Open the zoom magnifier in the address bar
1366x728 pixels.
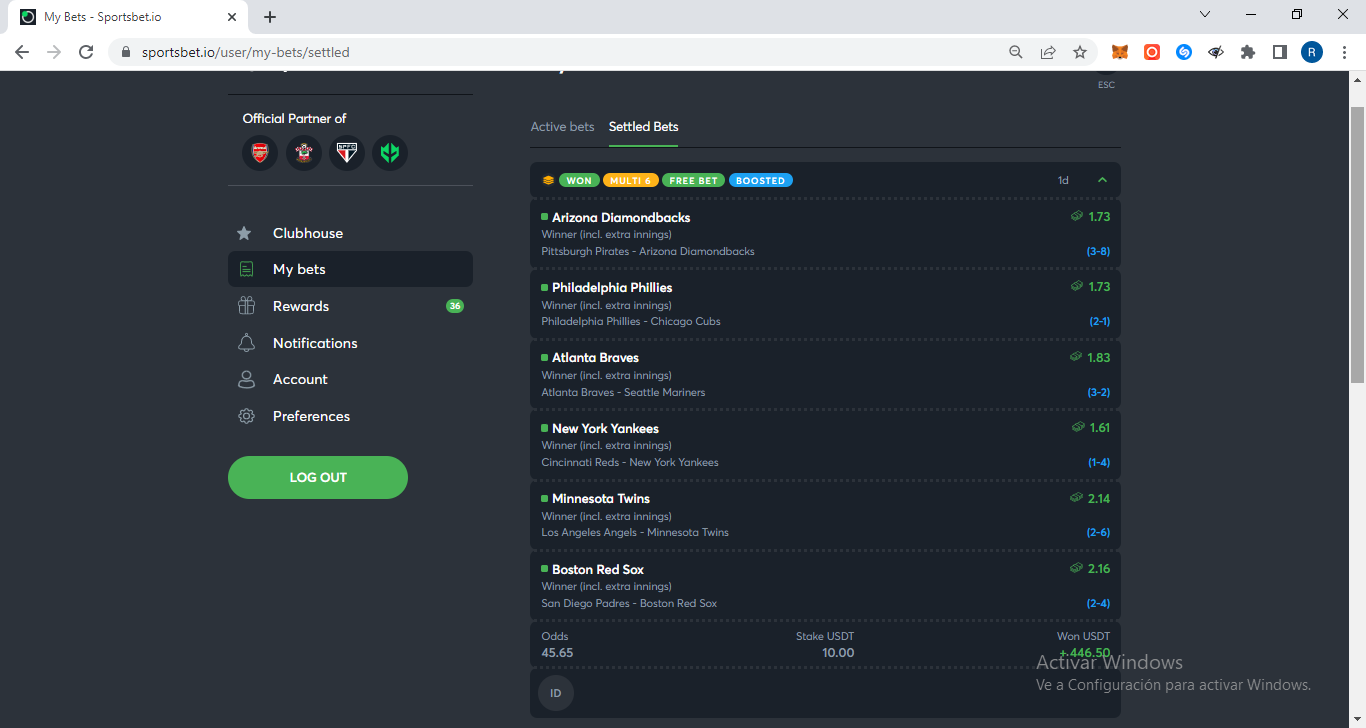click(1016, 52)
